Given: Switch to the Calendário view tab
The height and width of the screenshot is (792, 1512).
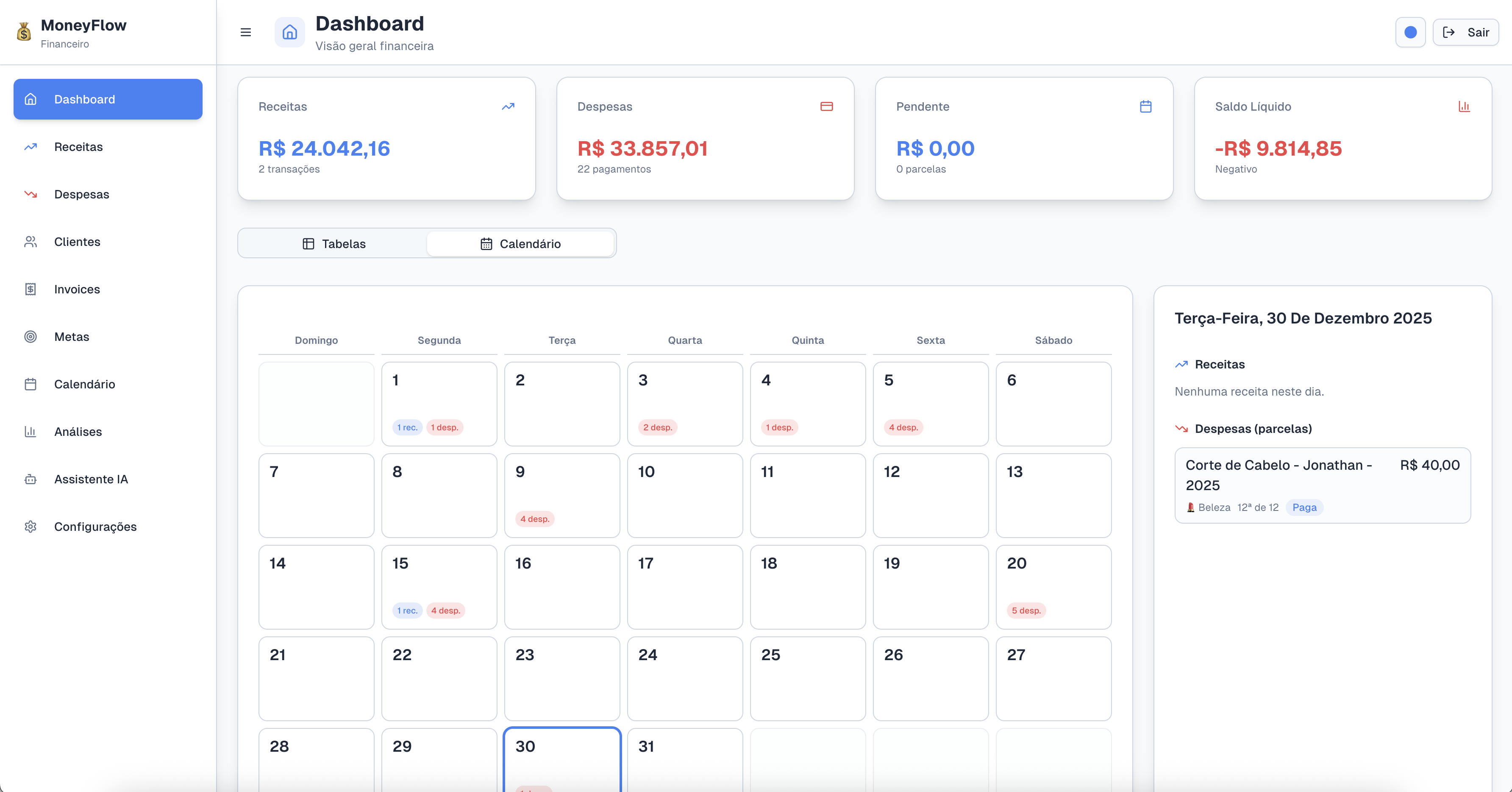Looking at the screenshot, I should 521,244.
